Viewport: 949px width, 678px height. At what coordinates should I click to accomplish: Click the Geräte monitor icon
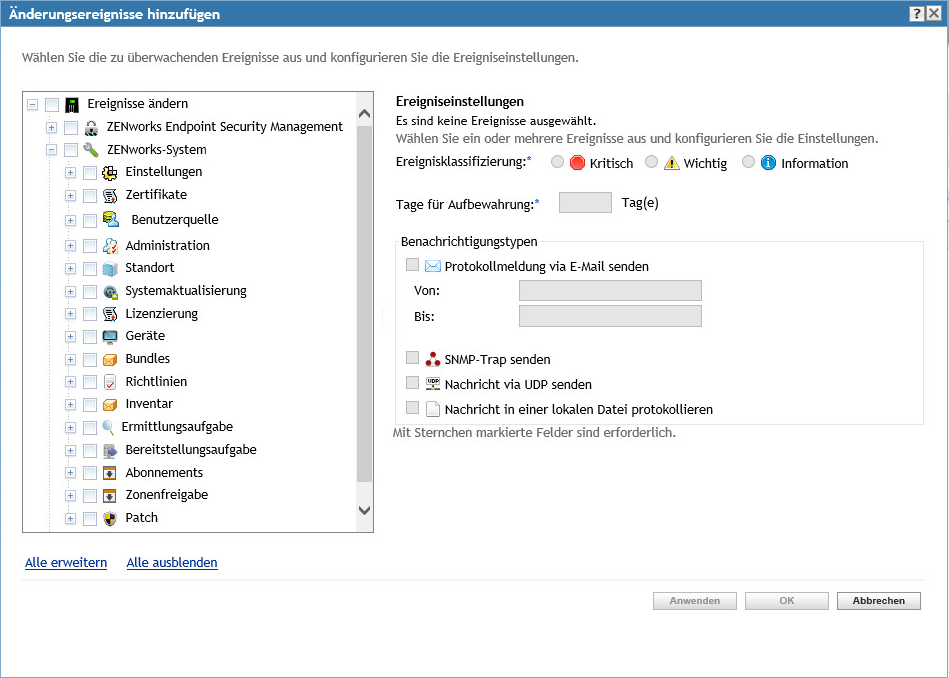click(110, 336)
